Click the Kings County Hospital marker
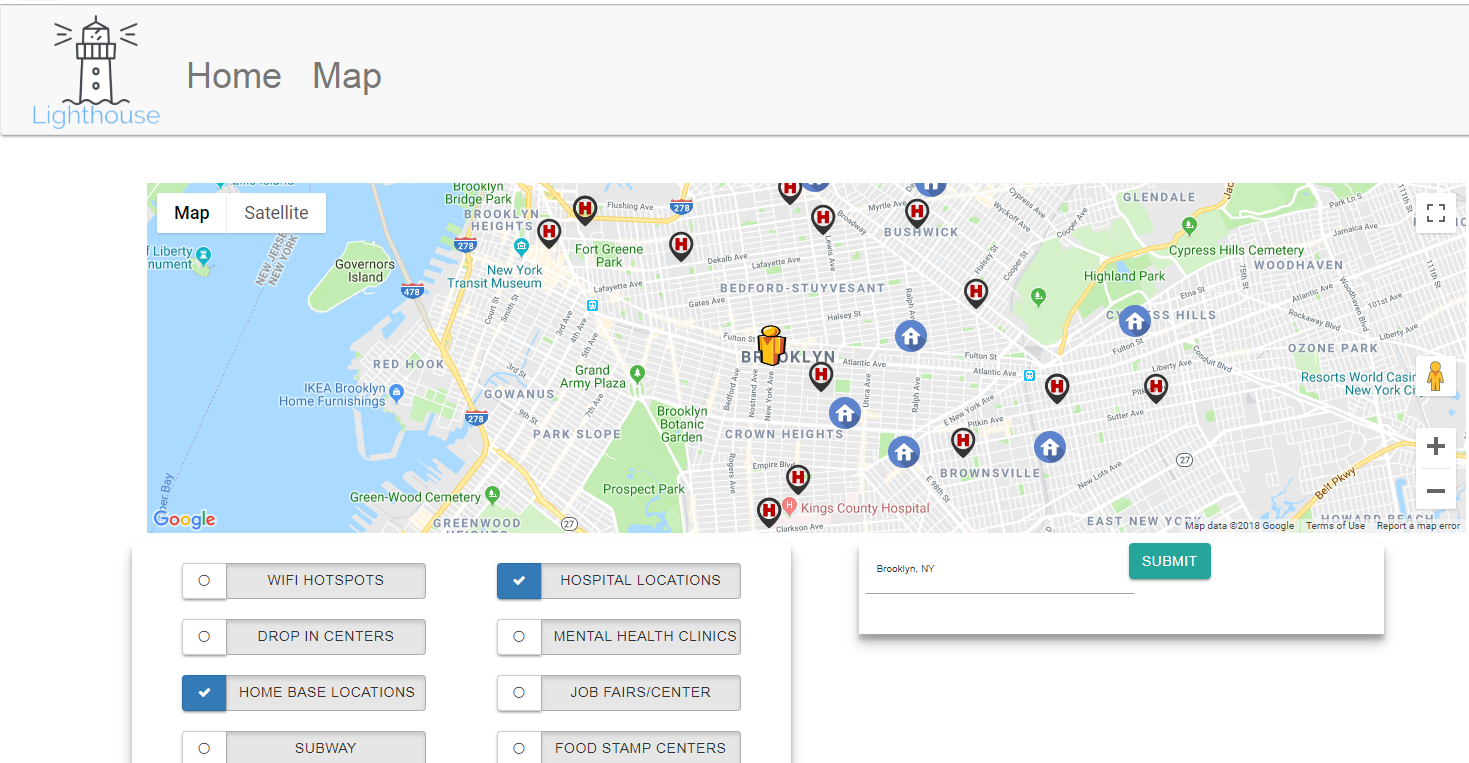The image size is (1469, 763). (768, 512)
